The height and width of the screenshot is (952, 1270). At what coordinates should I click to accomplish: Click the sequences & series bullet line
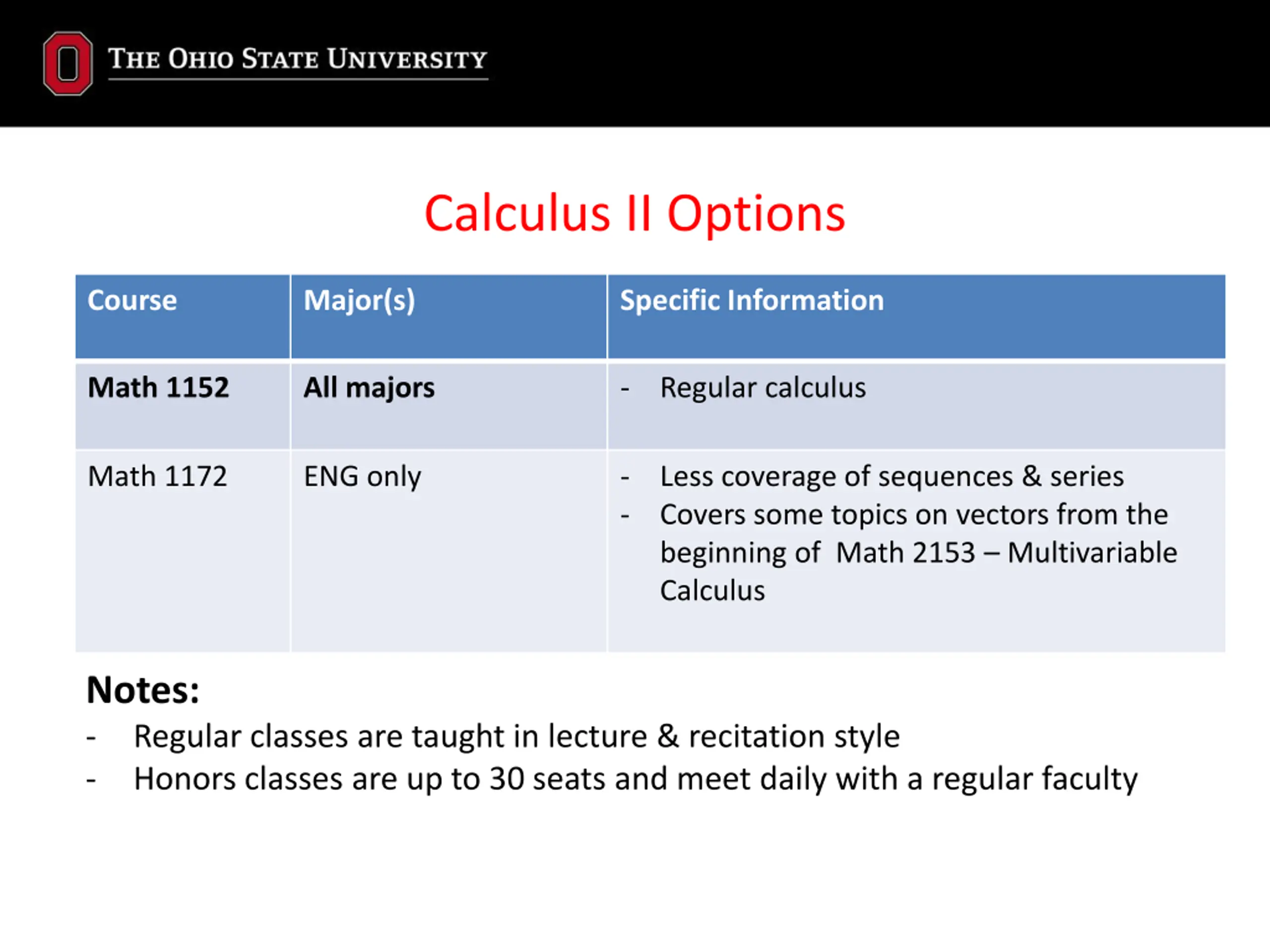click(891, 476)
